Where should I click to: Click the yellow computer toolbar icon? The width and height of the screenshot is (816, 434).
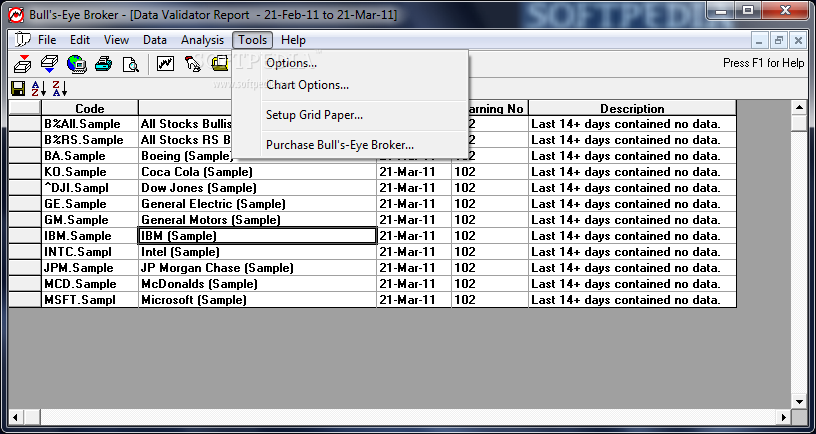220,63
